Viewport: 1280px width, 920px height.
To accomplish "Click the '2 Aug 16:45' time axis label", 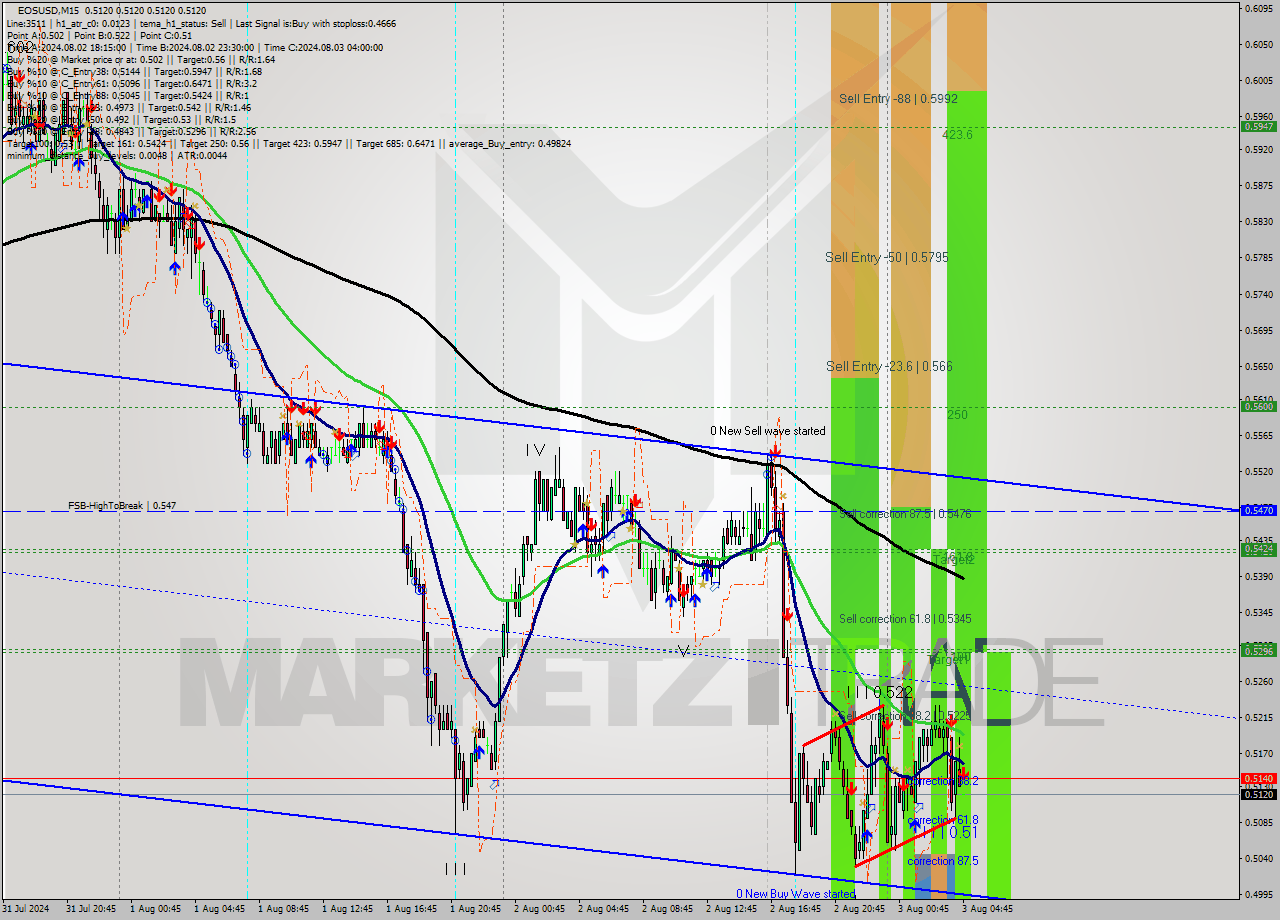I will (x=795, y=909).
